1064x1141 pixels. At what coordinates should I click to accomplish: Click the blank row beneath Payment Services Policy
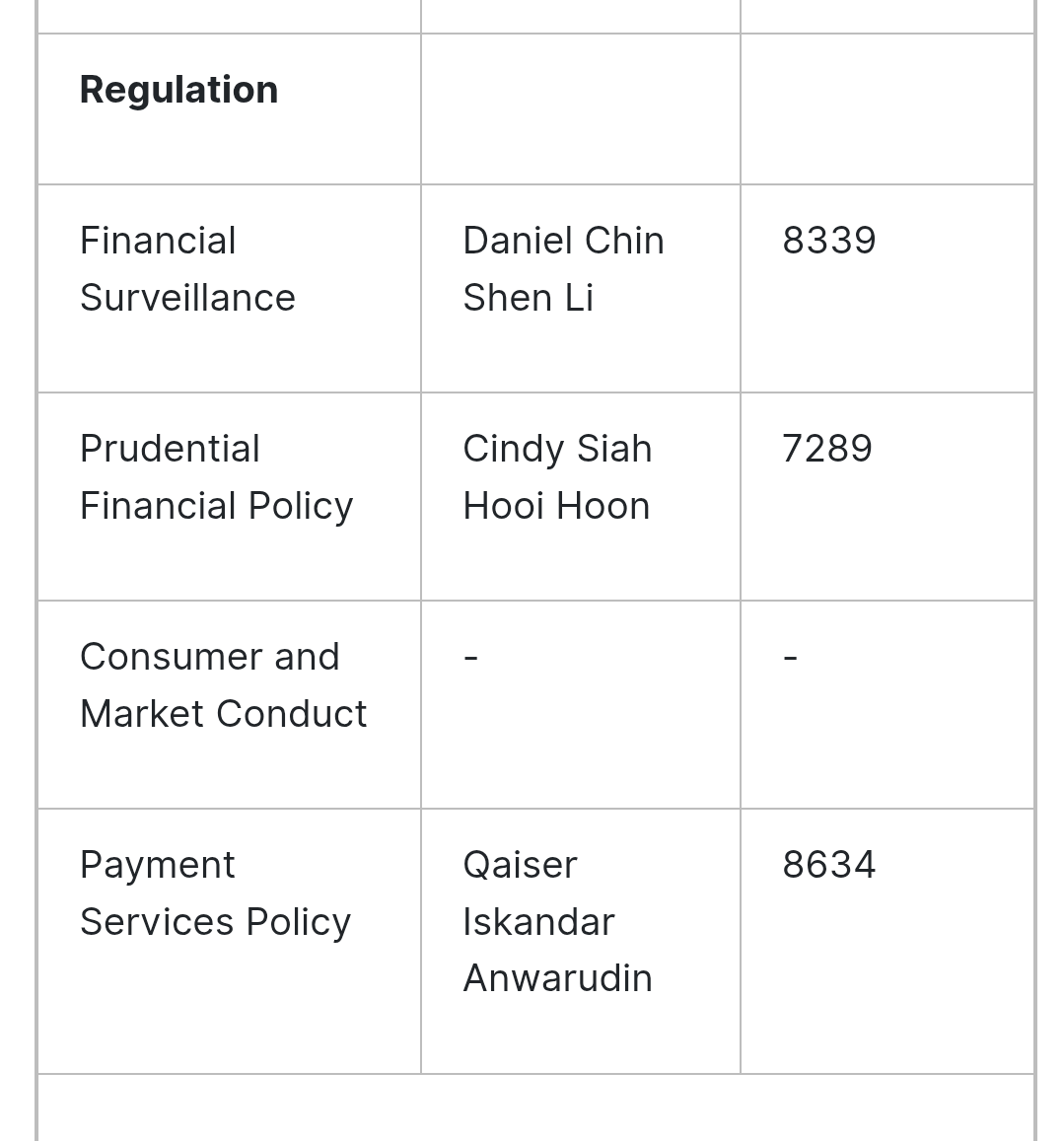[x=535, y=1107]
